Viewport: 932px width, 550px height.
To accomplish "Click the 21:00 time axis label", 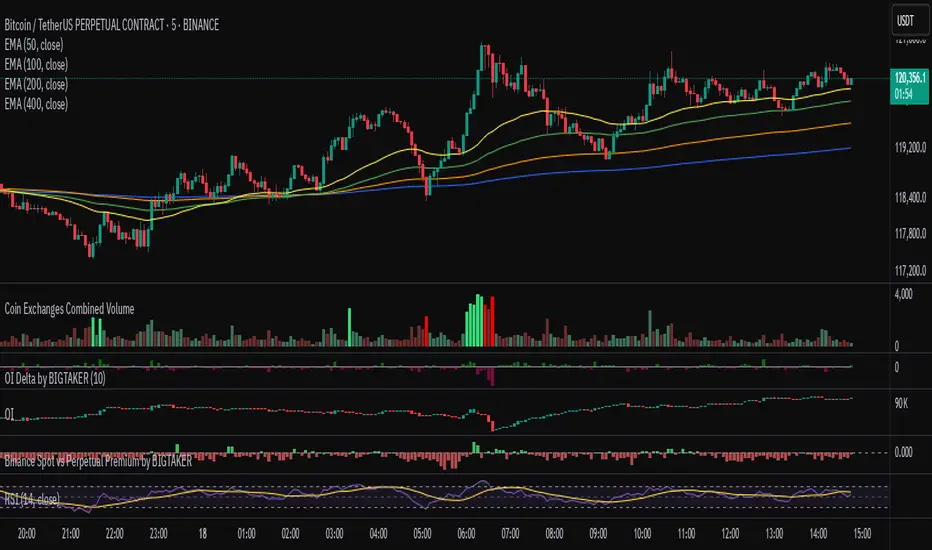I will click(x=71, y=533).
